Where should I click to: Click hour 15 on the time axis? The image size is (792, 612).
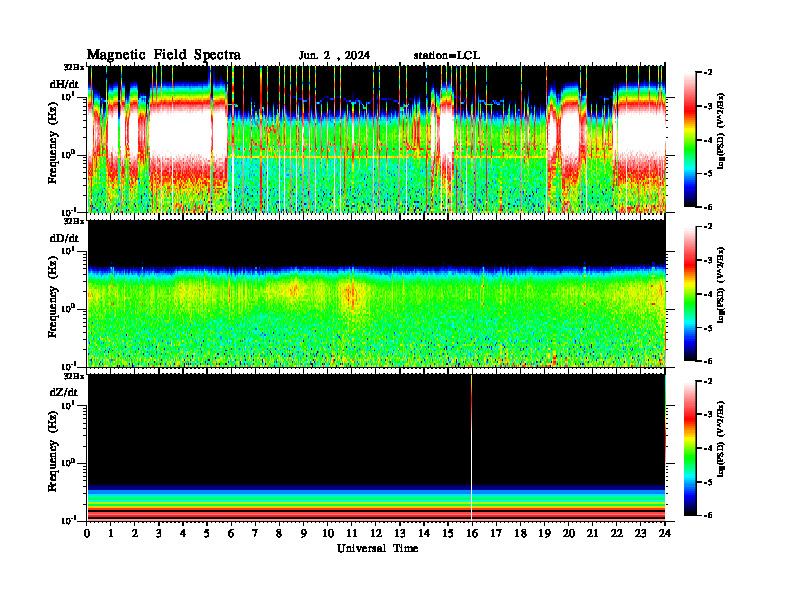tap(448, 533)
